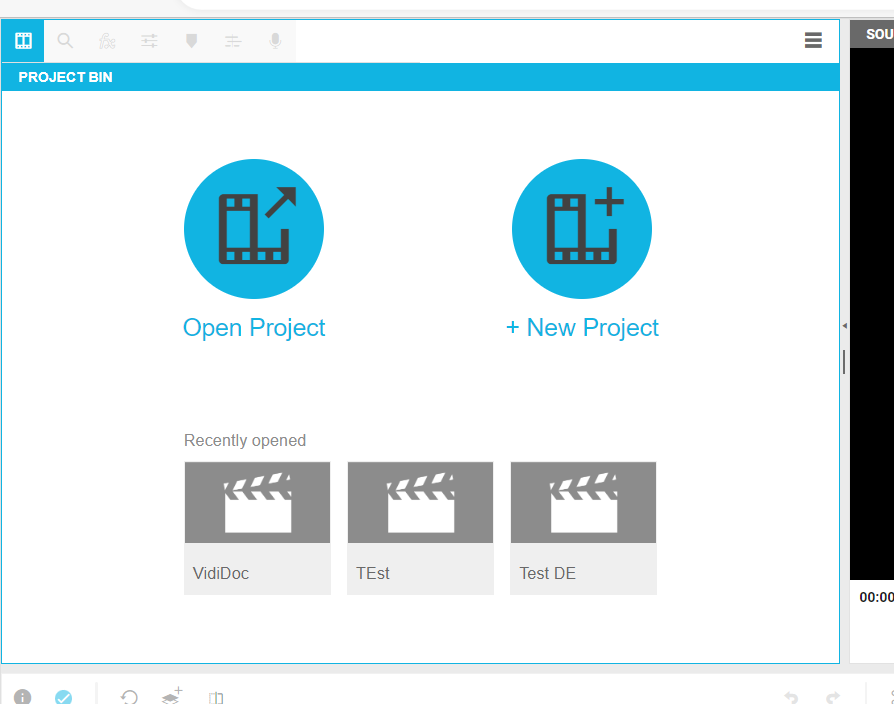The height and width of the screenshot is (704, 894).
Task: Open the recent project Test DE
Action: point(583,528)
